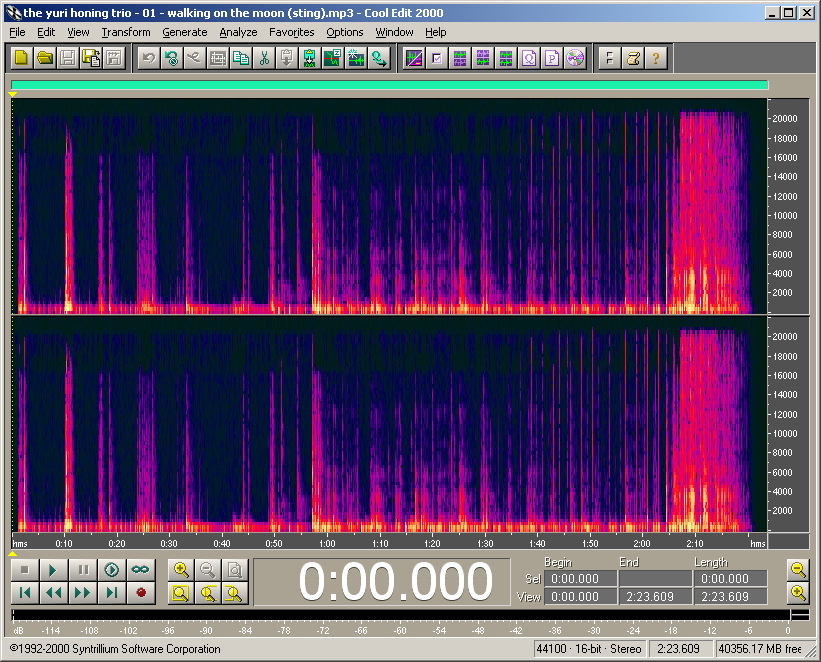Click the green overview display range bar

[x=389, y=85]
